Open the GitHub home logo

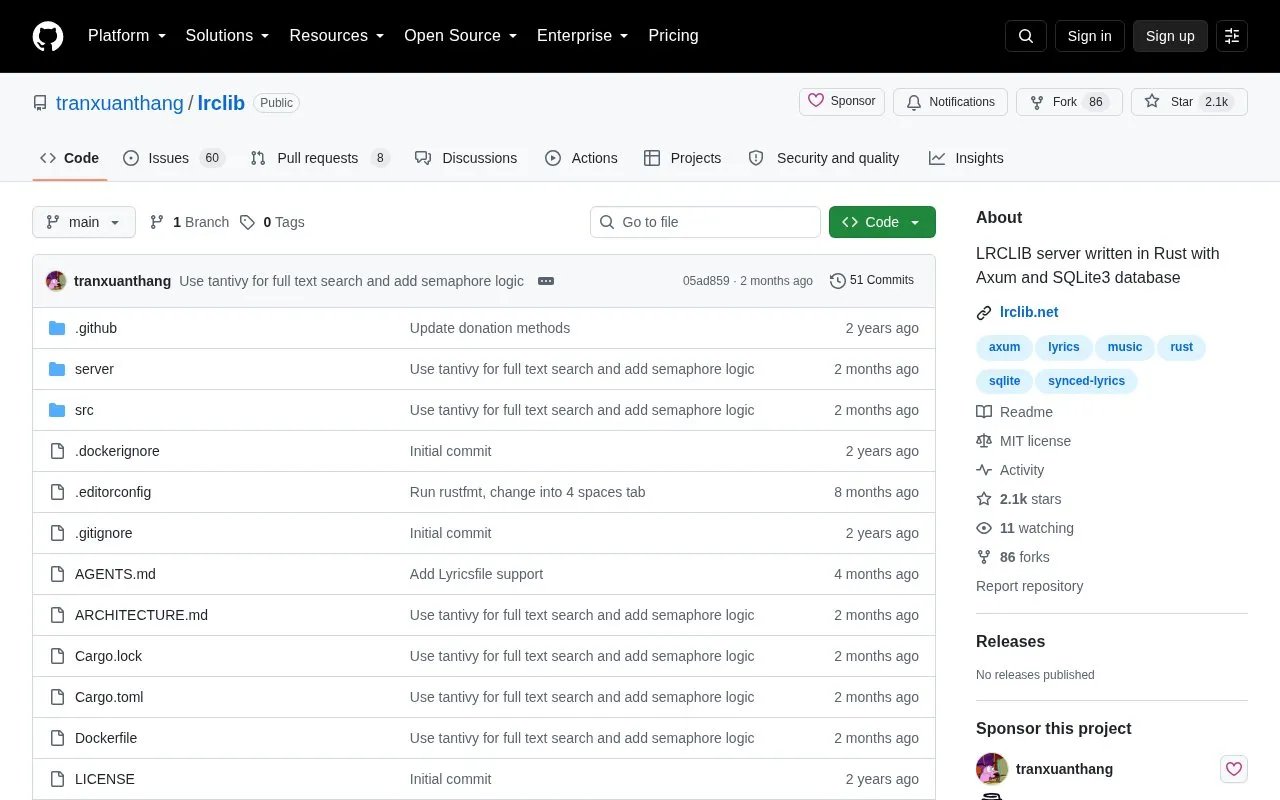point(48,36)
